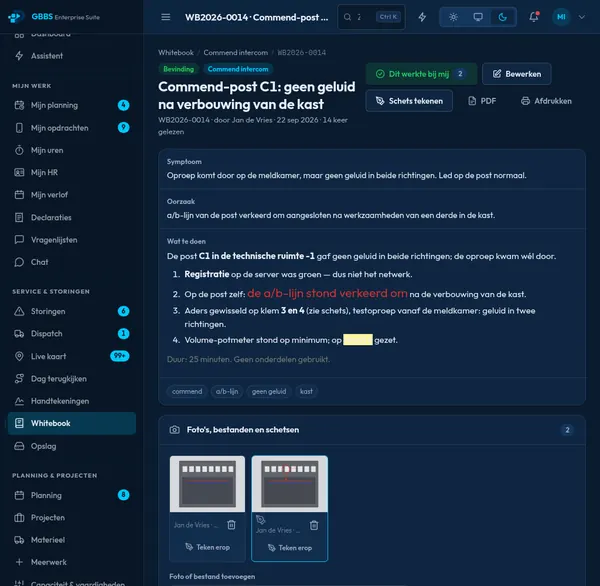This screenshot has width=600, height=586.
Task: Click 'Duur: 25 minuten. Geen onderdelen gebruikt.'
Action: [248, 359]
